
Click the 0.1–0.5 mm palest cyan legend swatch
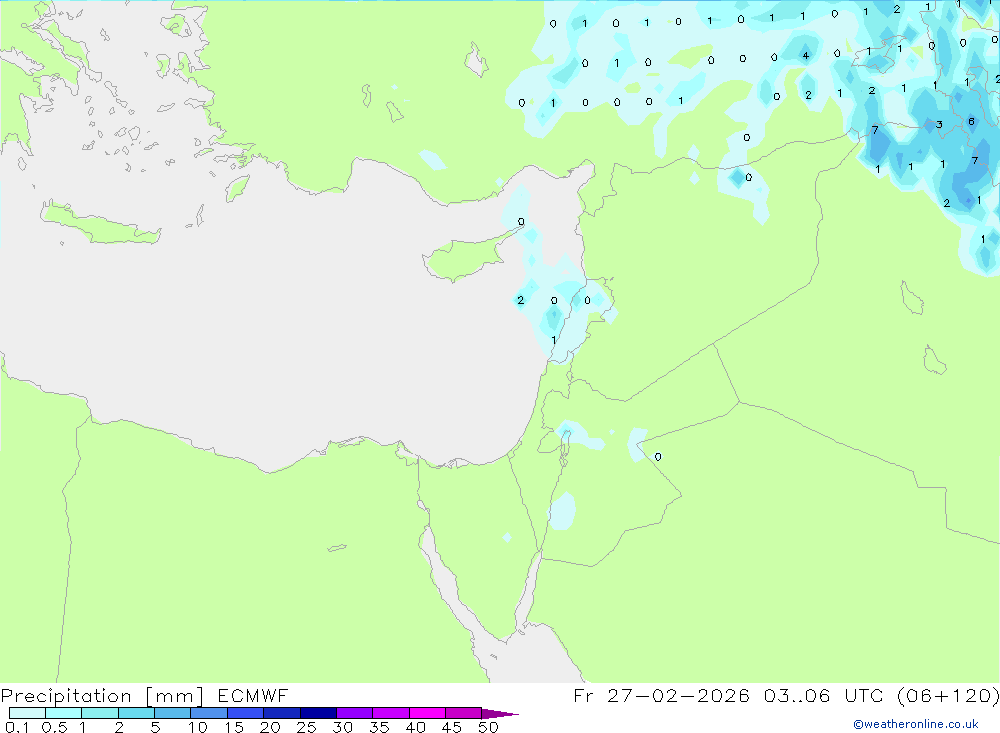coord(27,713)
